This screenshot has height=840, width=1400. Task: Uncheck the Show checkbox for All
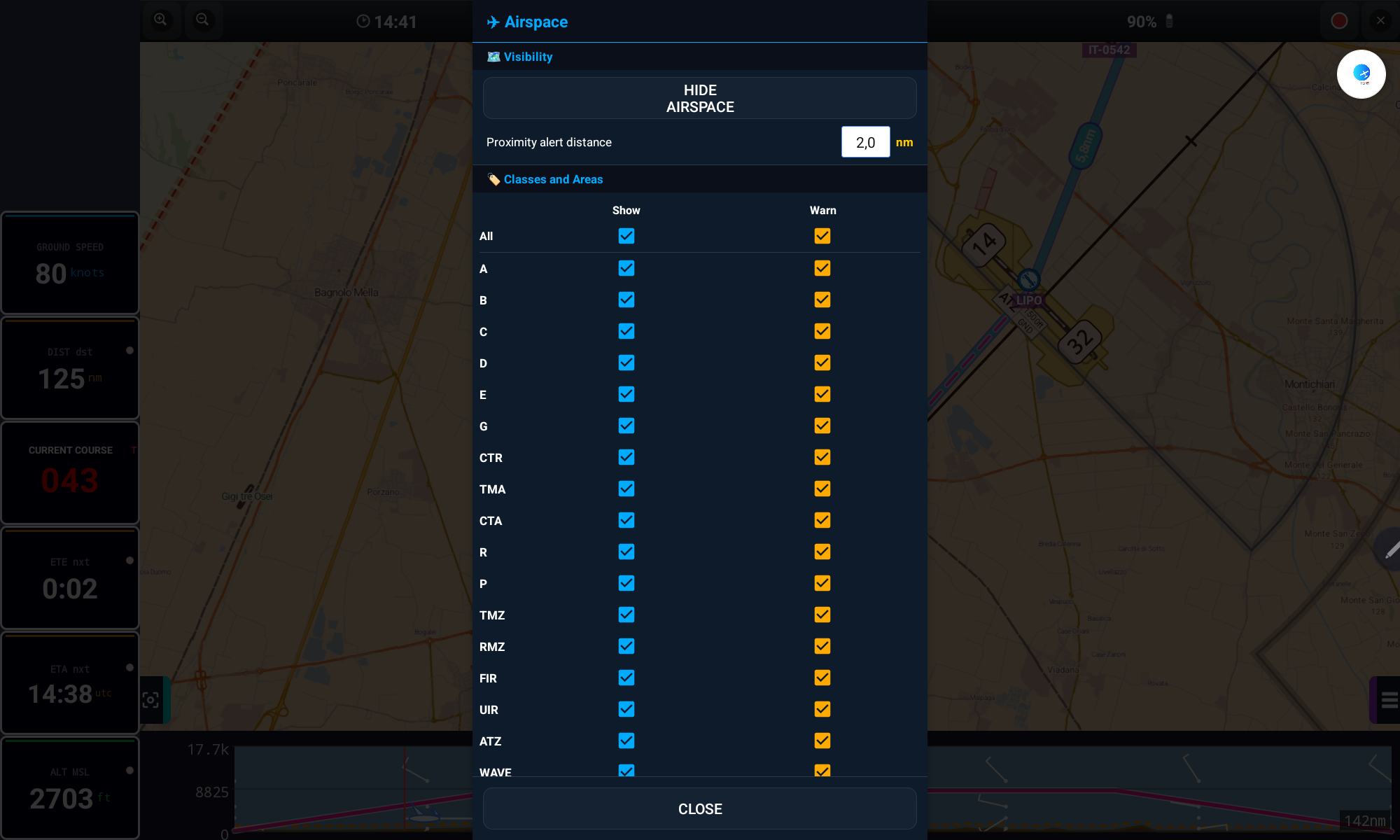[626, 236]
